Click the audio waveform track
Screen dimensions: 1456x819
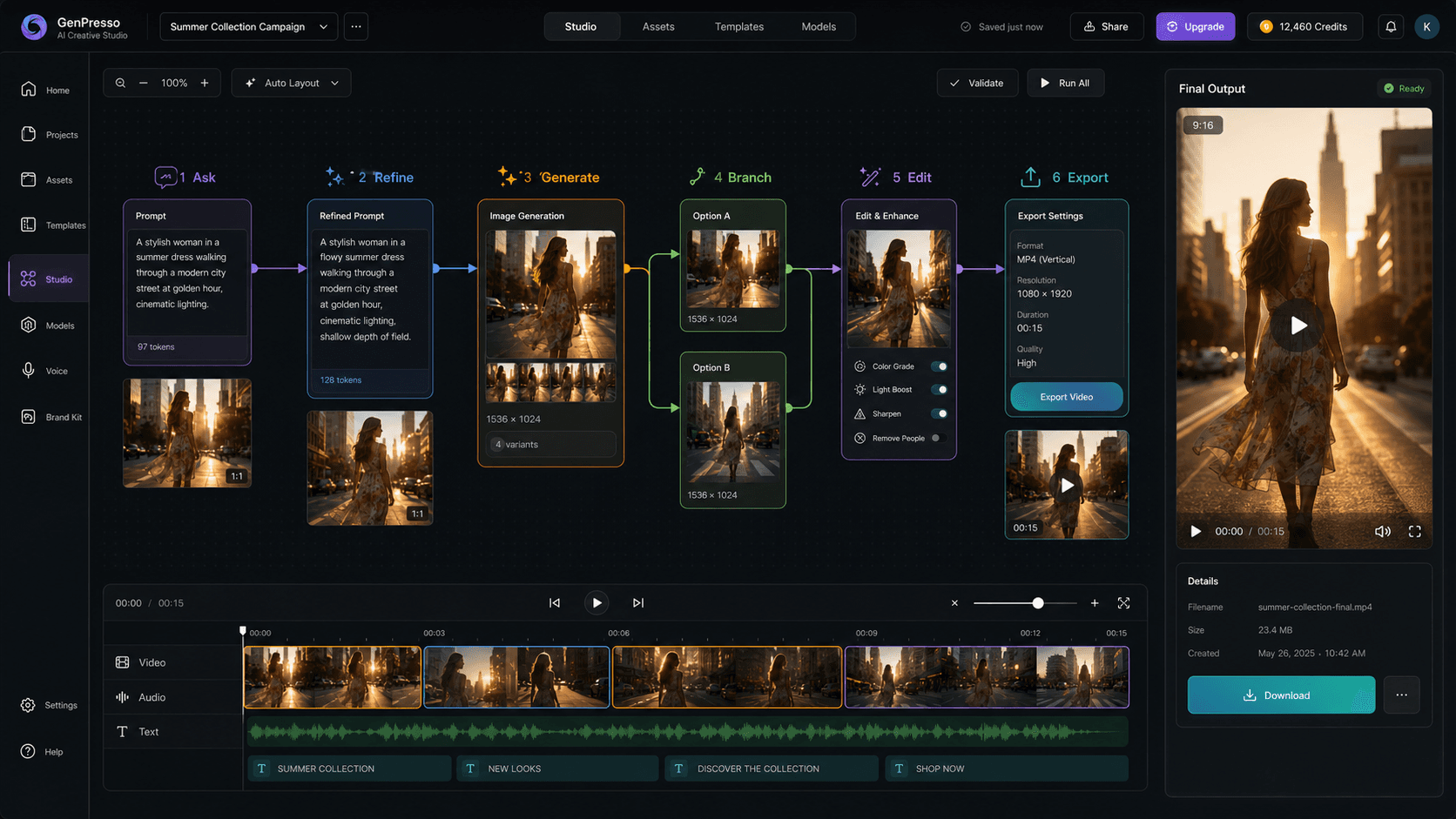(x=687, y=732)
